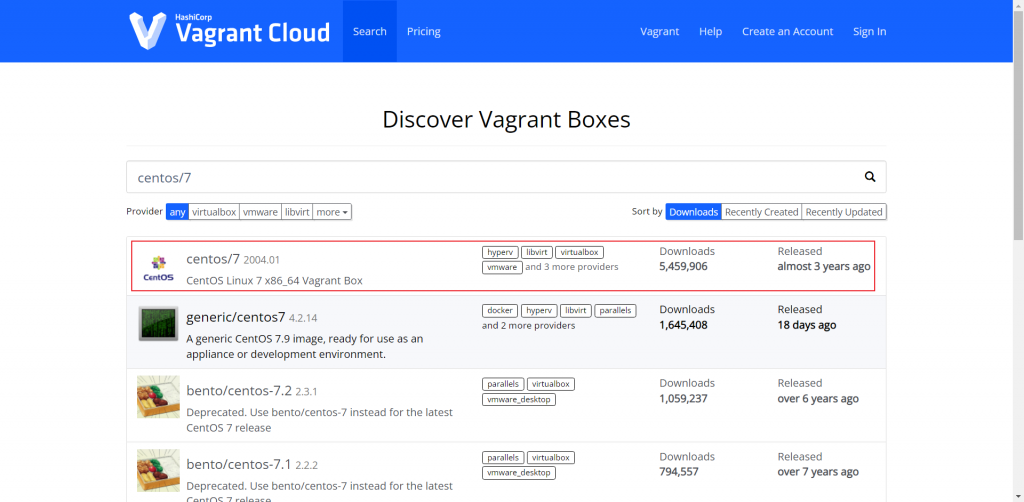Filter by vmware provider
The height and width of the screenshot is (502, 1024).
(260, 212)
